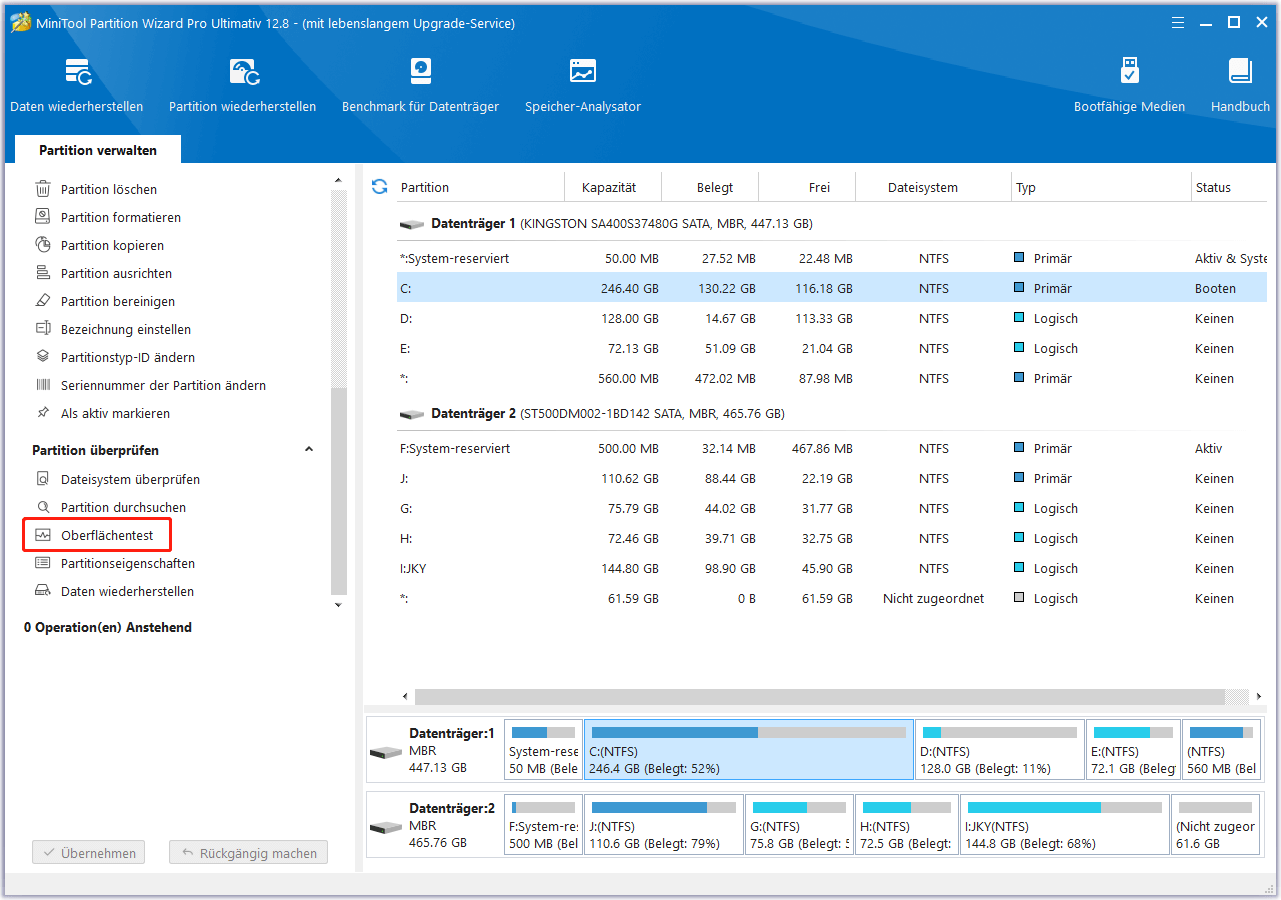The height and width of the screenshot is (900, 1281).
Task: Click the partition list scroll-left arrow
Action: (405, 696)
